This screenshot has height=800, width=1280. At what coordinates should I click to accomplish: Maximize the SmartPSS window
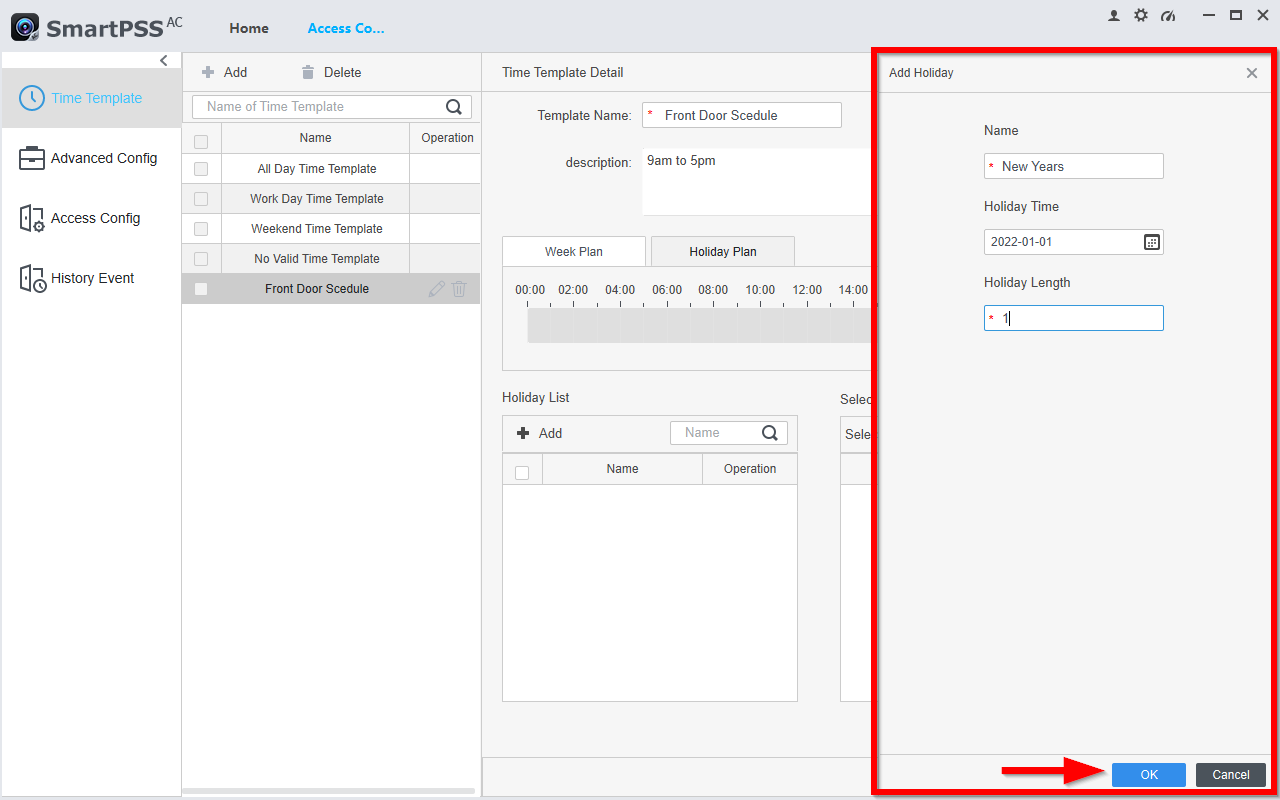pyautogui.click(x=1236, y=15)
